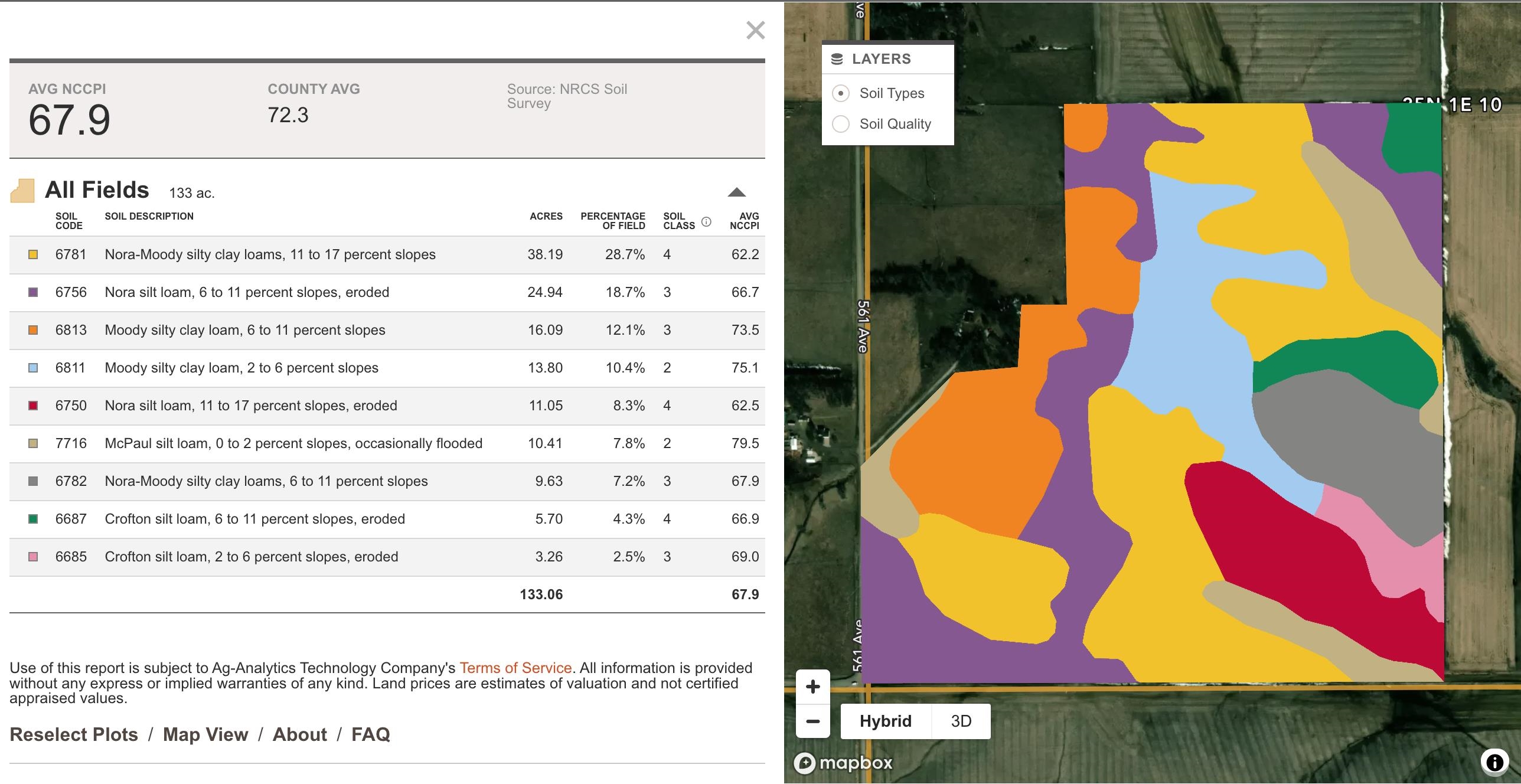Open the map attribution info icon

1494,762
